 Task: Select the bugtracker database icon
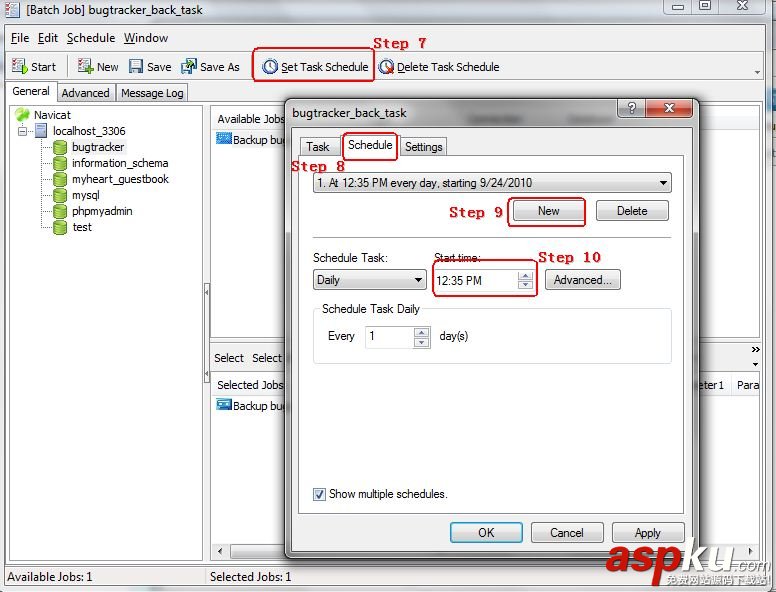pos(60,147)
